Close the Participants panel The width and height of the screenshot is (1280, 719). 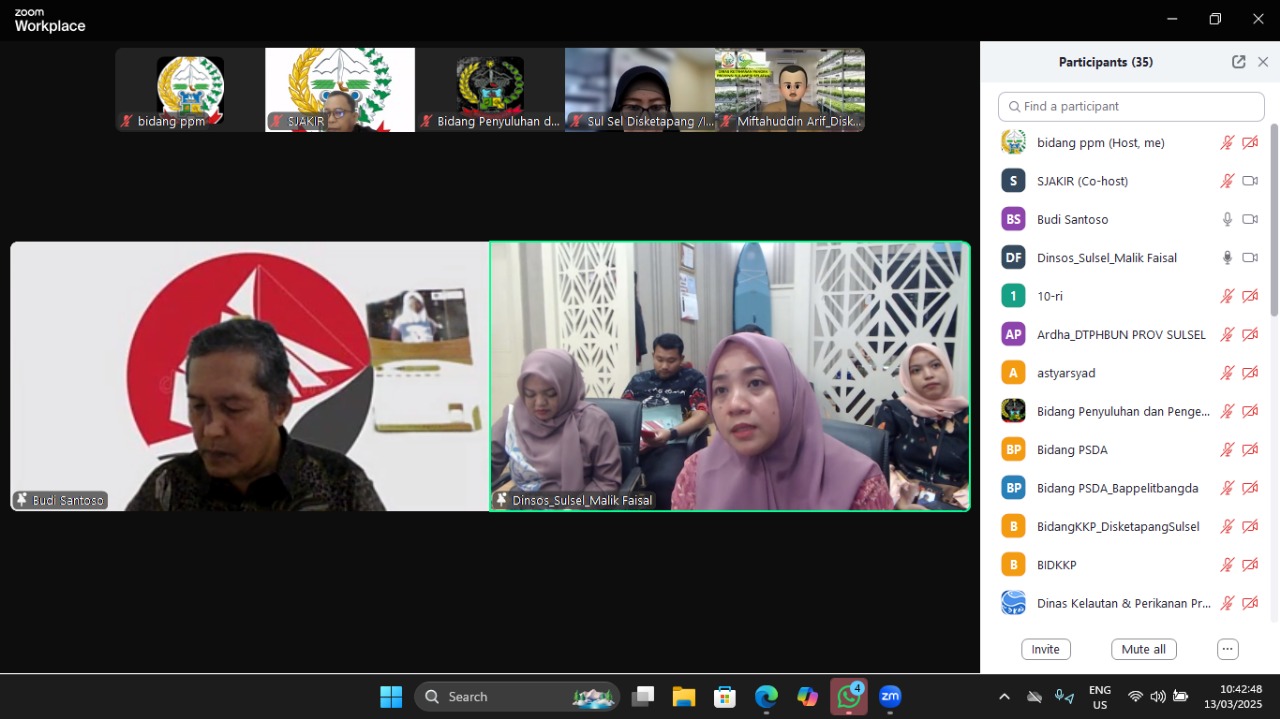tap(1263, 62)
